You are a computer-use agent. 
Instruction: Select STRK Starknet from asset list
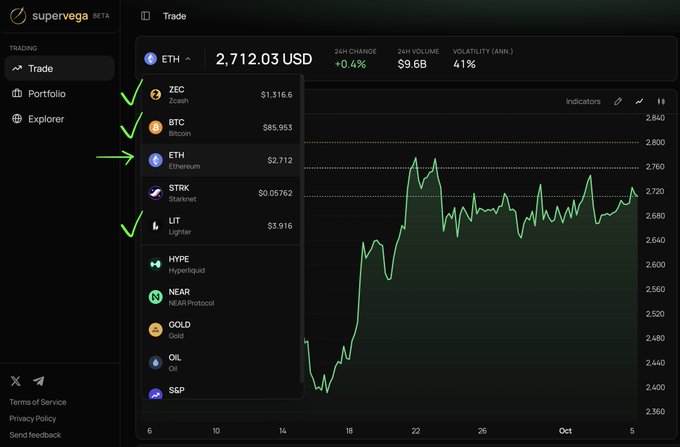(221, 193)
